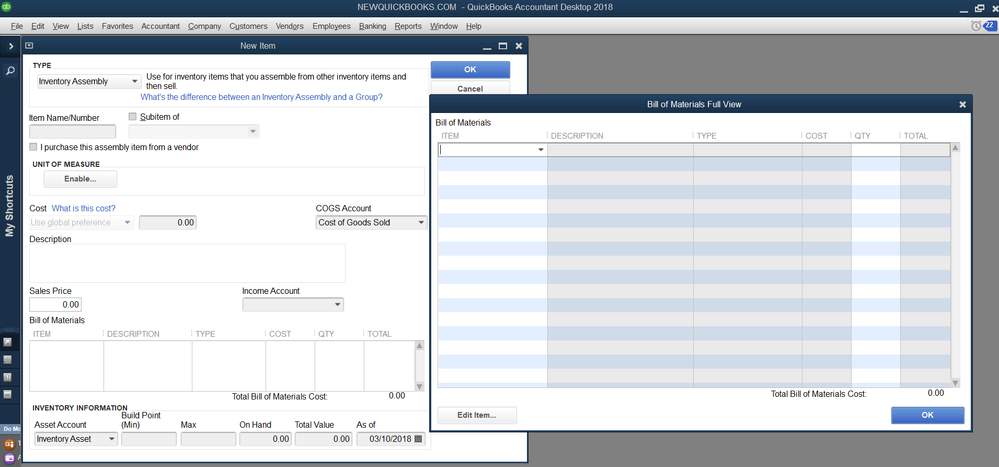The height and width of the screenshot is (467, 999).
Task: Click the orange Do More icon at sidebar bottom
Action: point(9,444)
